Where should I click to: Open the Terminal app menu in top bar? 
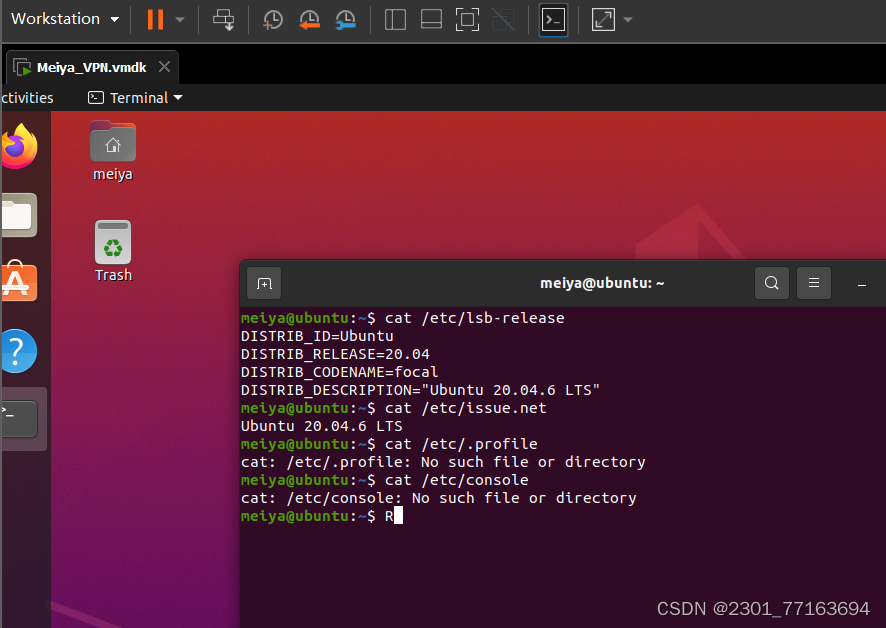coord(136,98)
